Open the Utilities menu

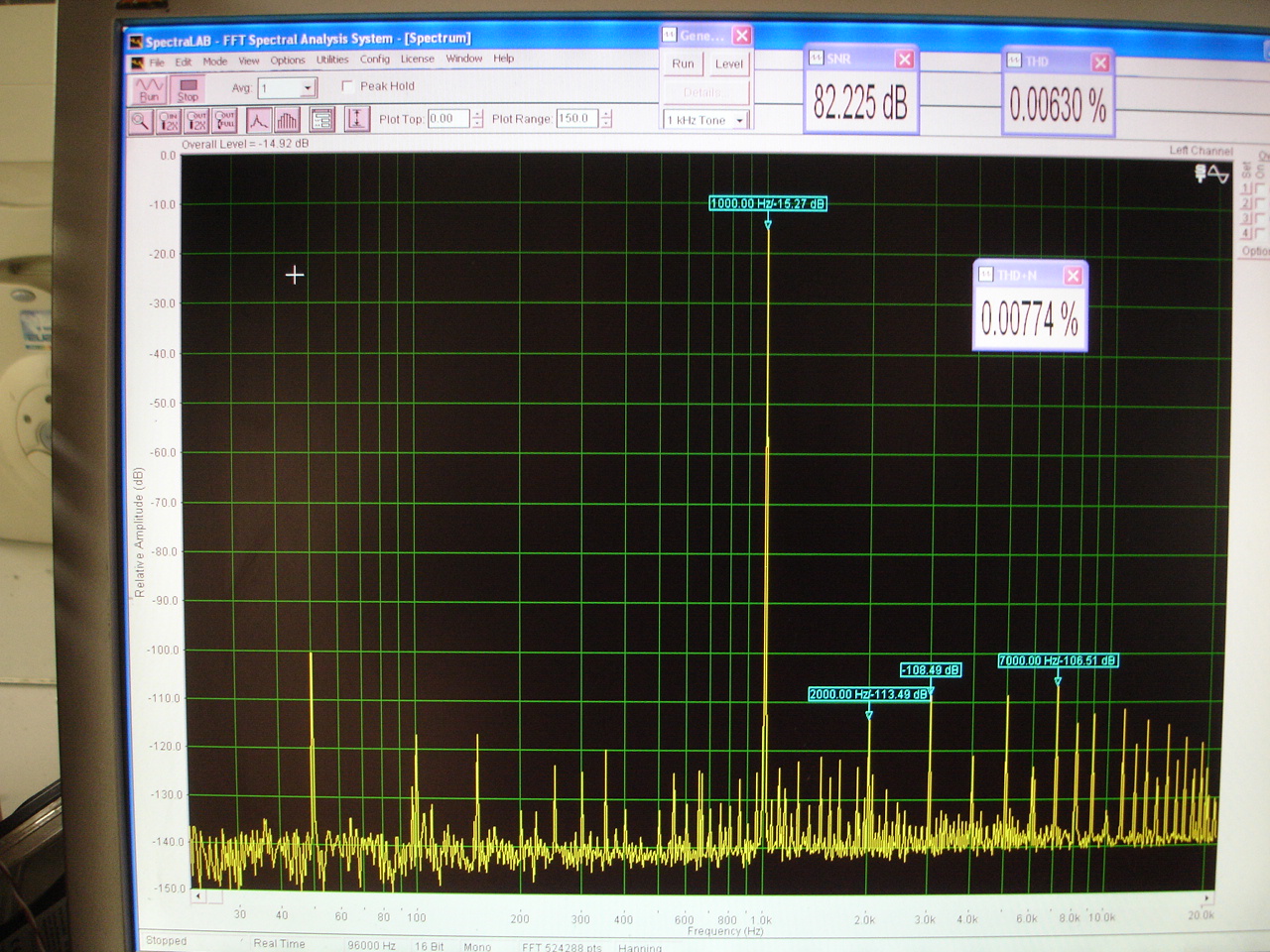click(332, 59)
